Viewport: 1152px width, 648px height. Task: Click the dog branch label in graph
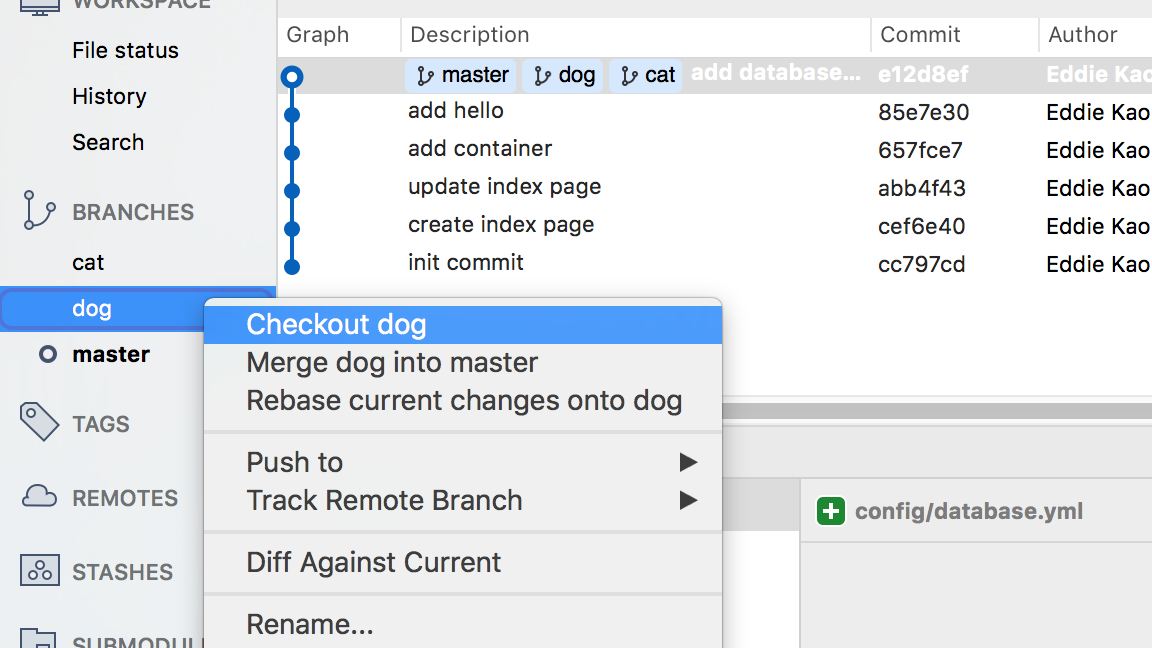[x=563, y=75]
